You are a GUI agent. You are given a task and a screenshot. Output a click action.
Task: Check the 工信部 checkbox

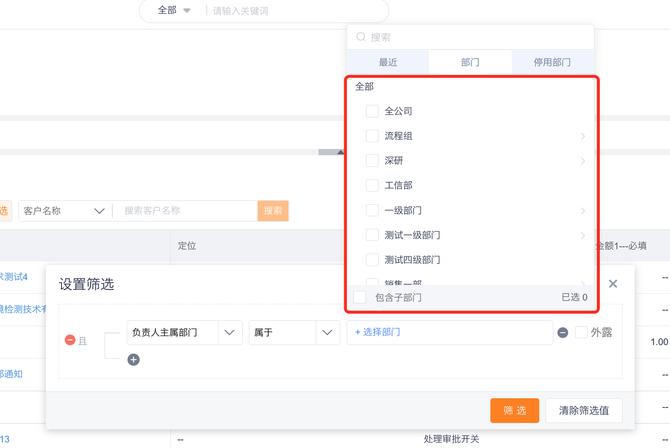click(x=372, y=185)
